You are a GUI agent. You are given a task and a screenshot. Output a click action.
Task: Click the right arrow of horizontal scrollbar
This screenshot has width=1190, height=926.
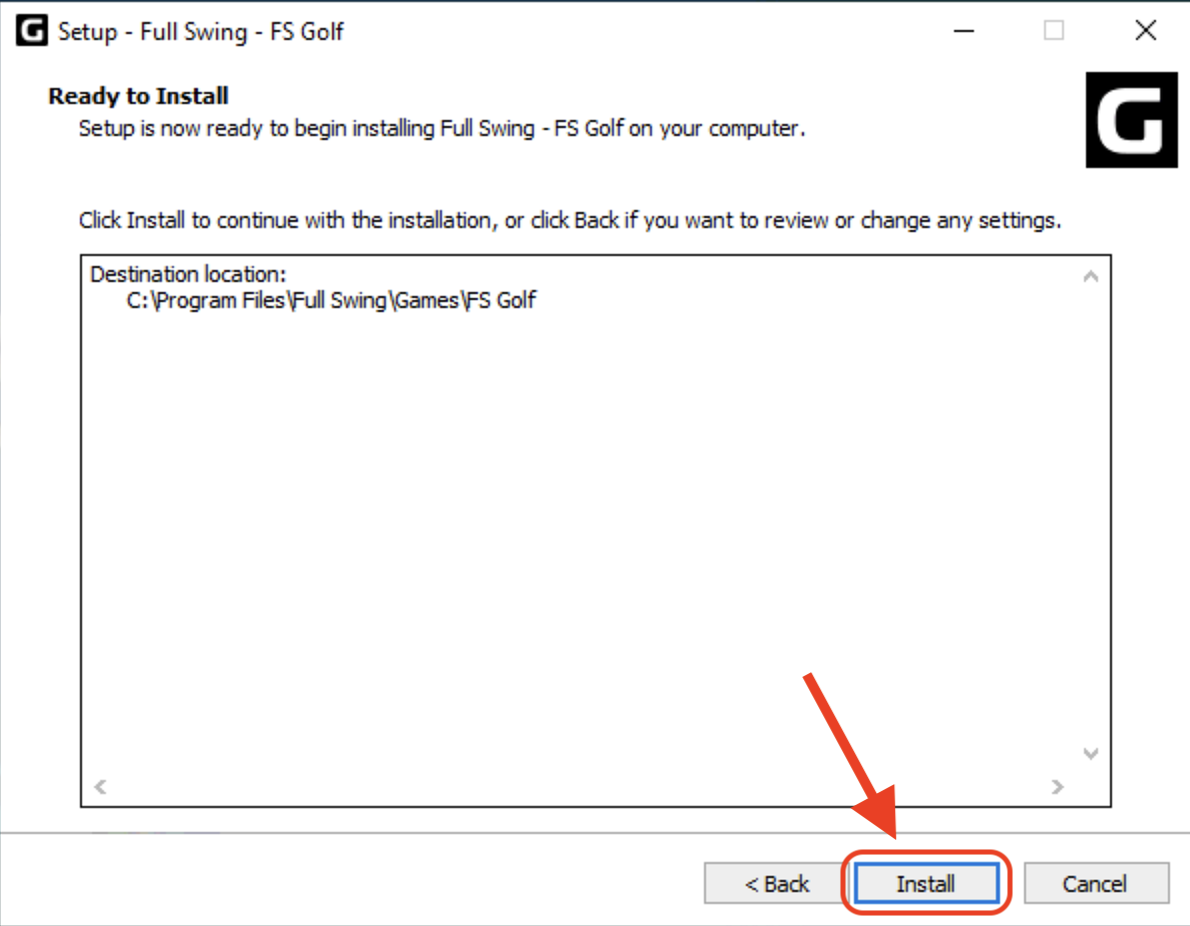click(1057, 786)
